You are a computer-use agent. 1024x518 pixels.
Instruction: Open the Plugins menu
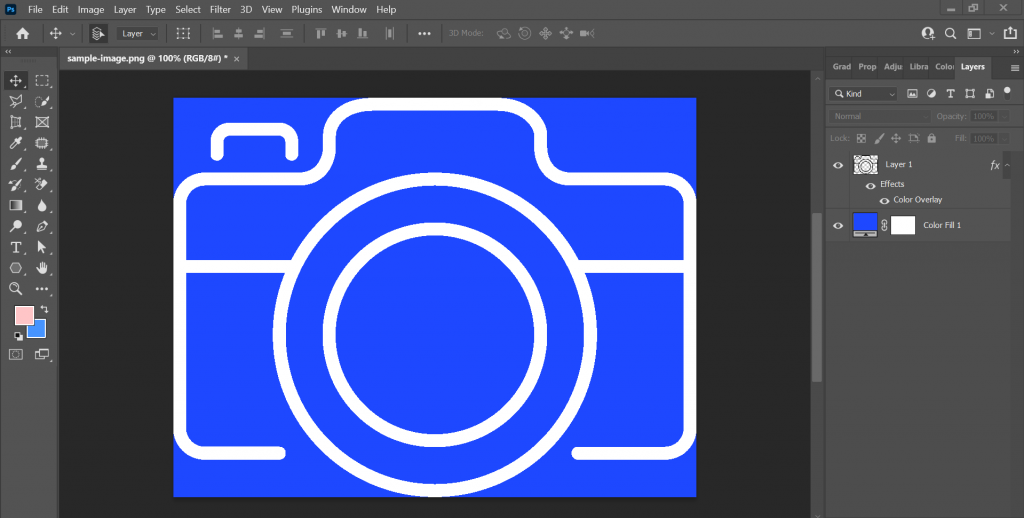point(306,10)
